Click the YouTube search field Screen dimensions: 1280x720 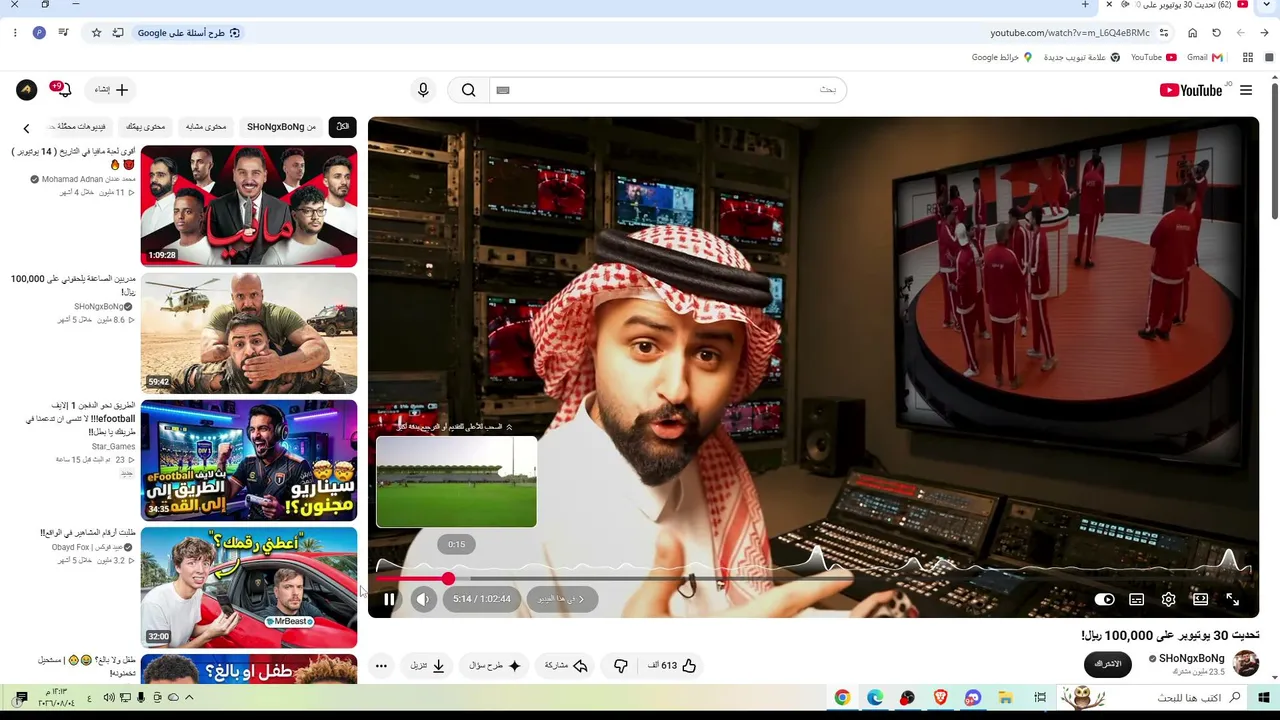(668, 90)
